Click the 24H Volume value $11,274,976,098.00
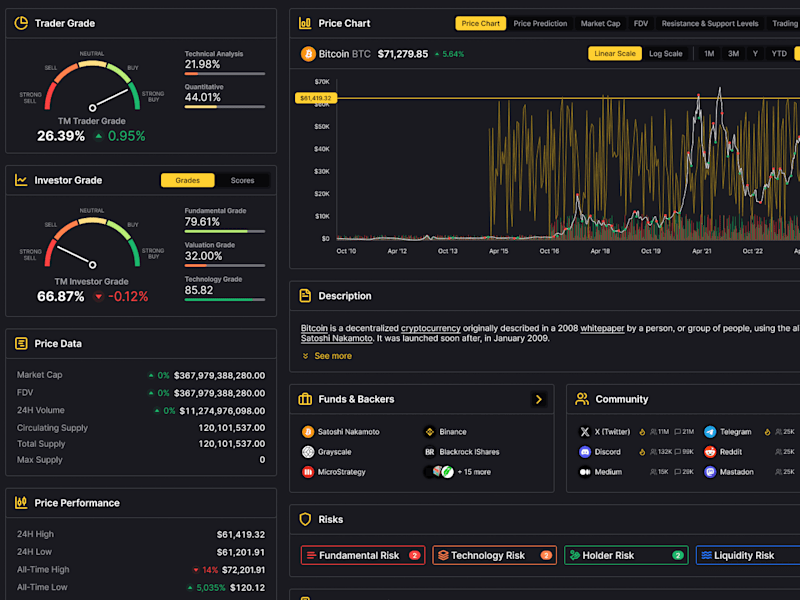Image resolution: width=800 pixels, height=600 pixels. [x=222, y=411]
